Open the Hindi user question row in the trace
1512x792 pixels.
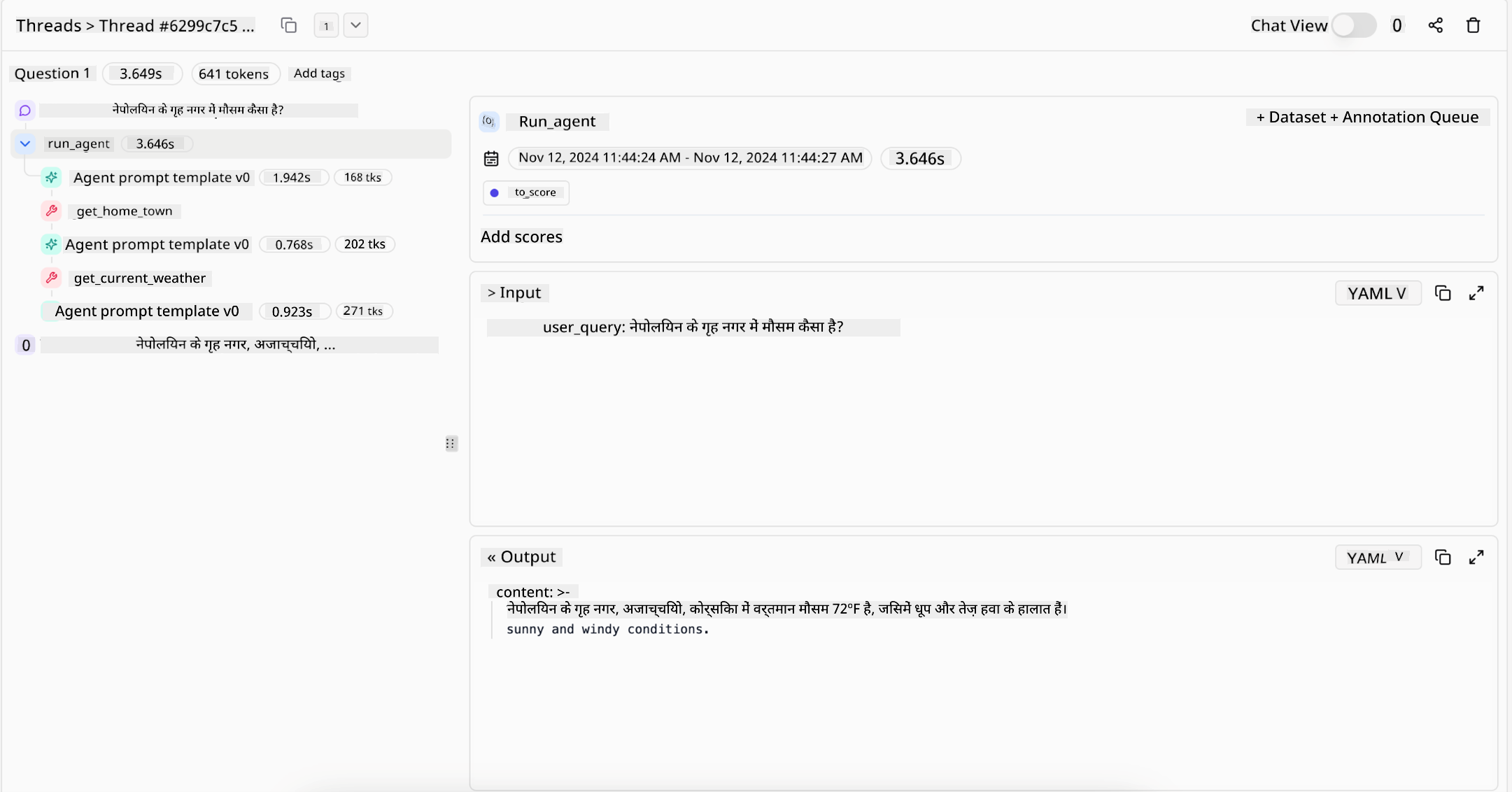click(x=198, y=110)
